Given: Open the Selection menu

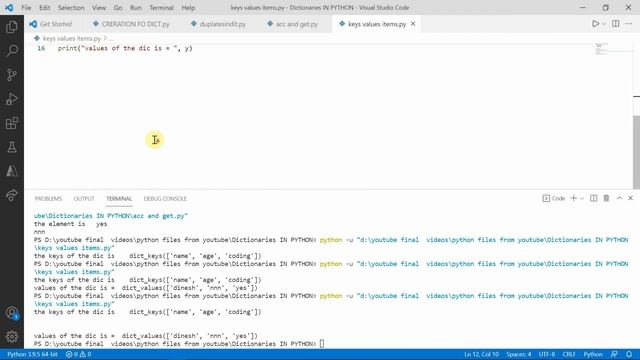Looking at the screenshot, I should (x=71, y=8).
